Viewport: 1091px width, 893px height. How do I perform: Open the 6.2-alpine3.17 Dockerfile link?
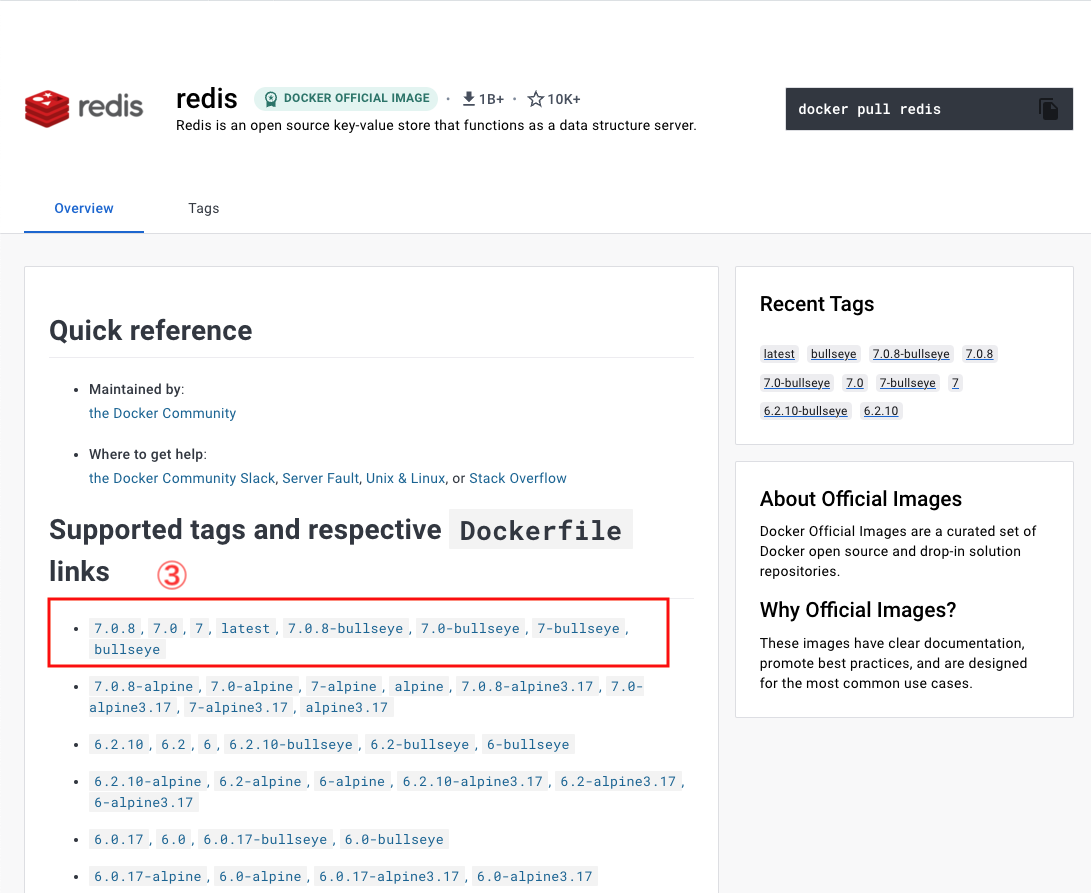(618, 782)
